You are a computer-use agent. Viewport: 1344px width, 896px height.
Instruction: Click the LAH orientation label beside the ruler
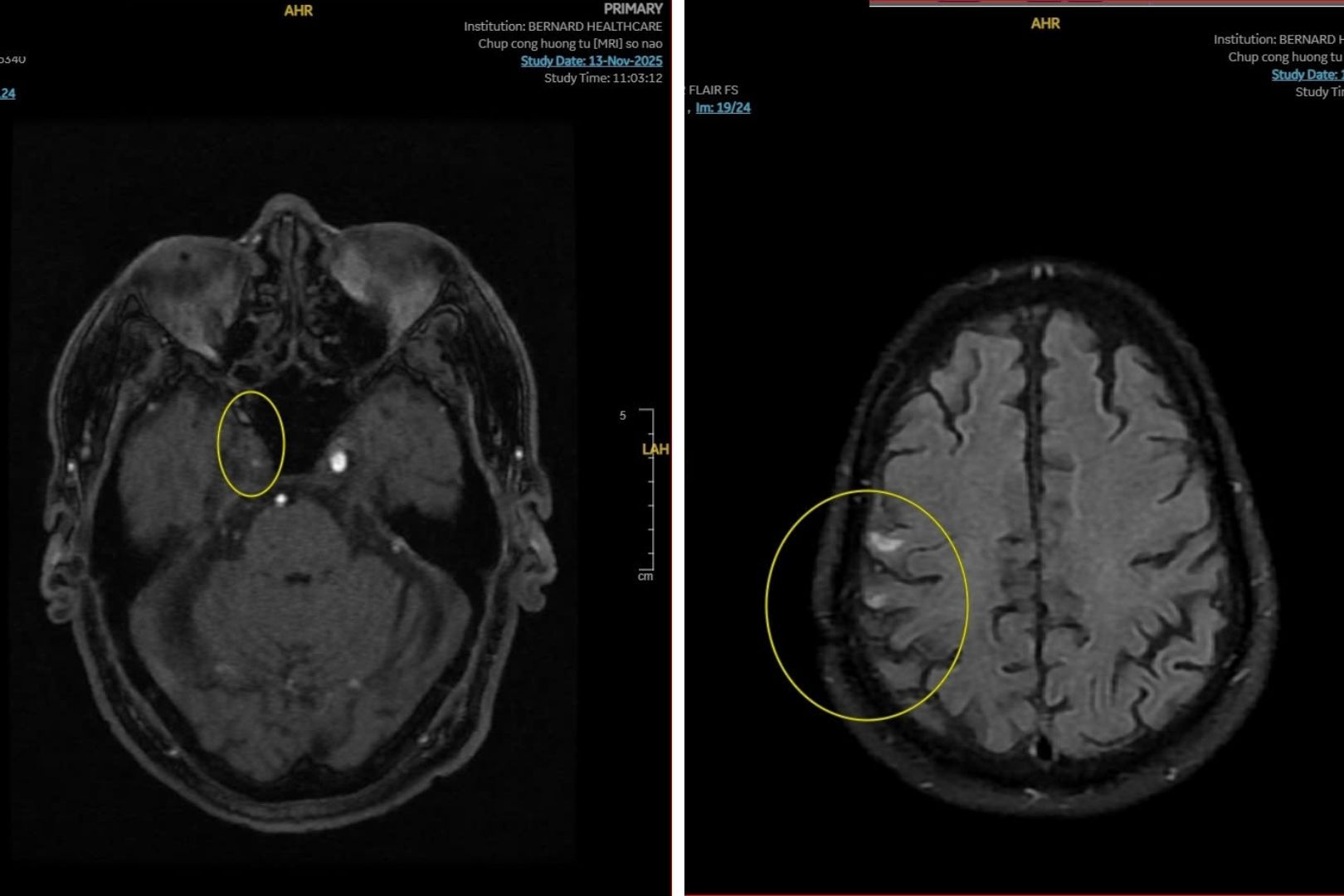(x=655, y=449)
